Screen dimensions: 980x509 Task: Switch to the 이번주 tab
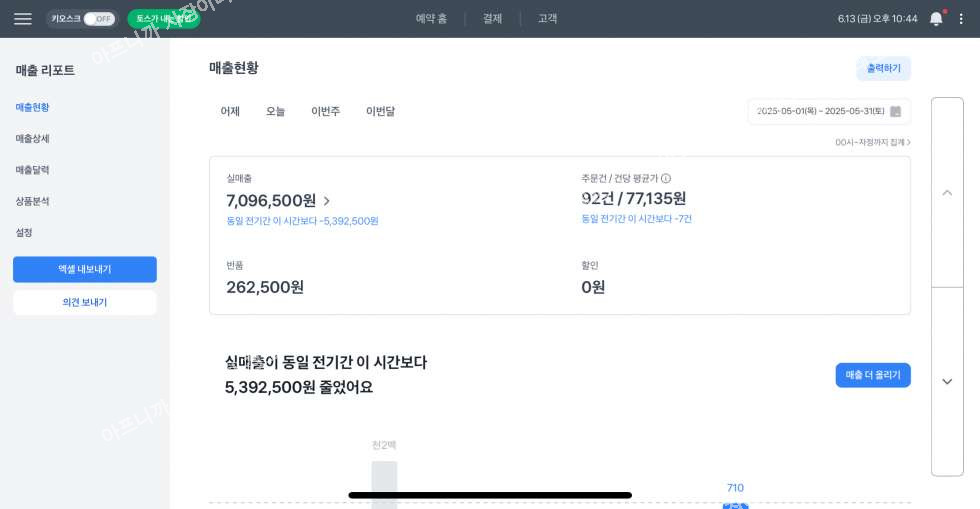[x=325, y=111]
